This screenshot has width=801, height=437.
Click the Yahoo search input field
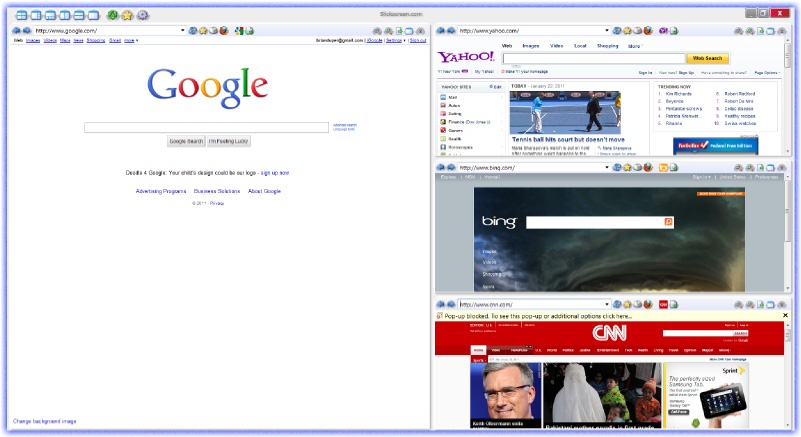point(594,58)
